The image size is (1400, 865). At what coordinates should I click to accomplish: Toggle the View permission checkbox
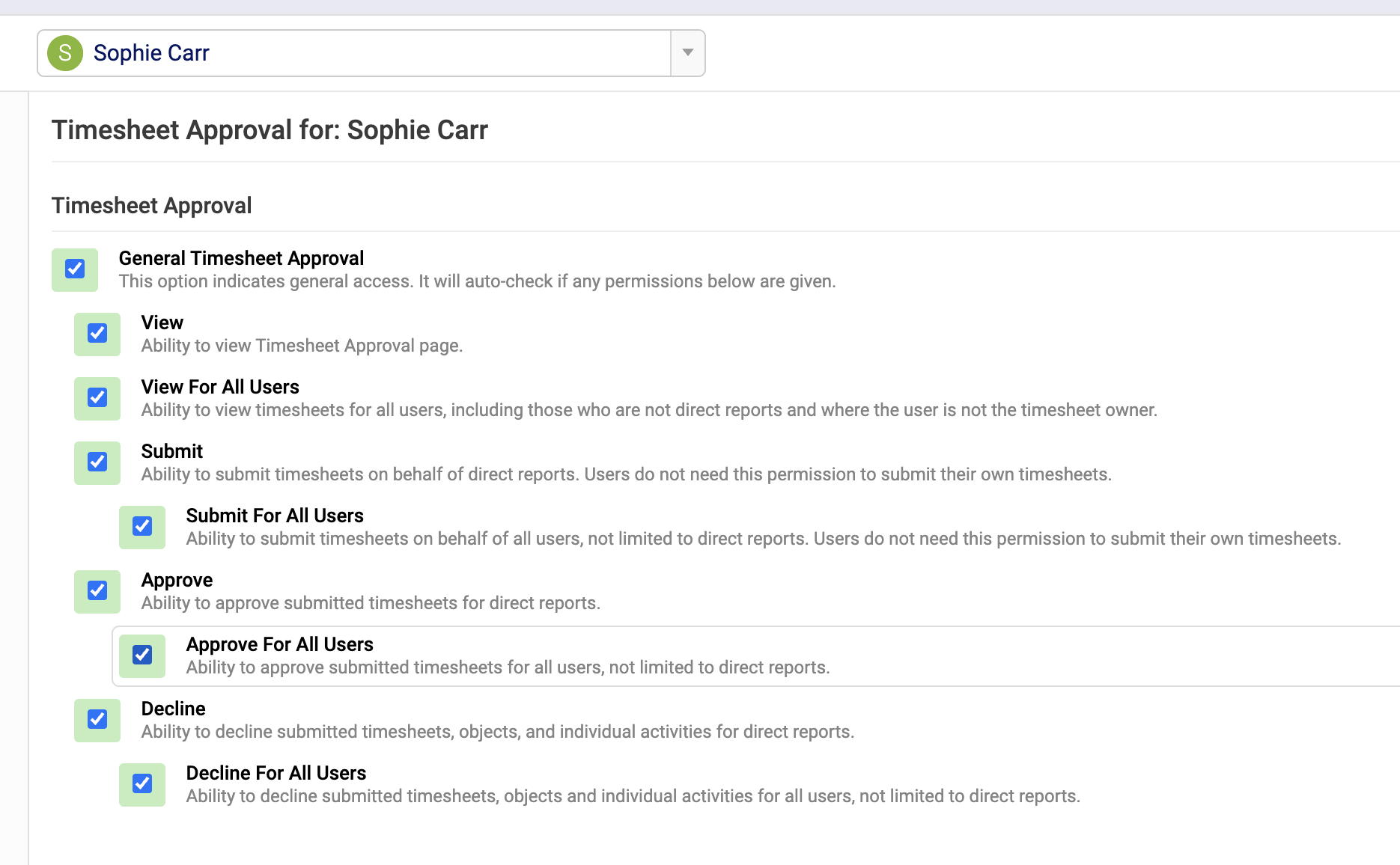click(x=97, y=334)
